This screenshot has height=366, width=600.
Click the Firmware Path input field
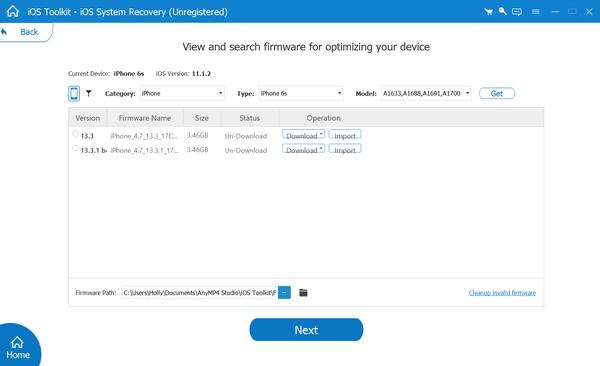tap(200, 292)
